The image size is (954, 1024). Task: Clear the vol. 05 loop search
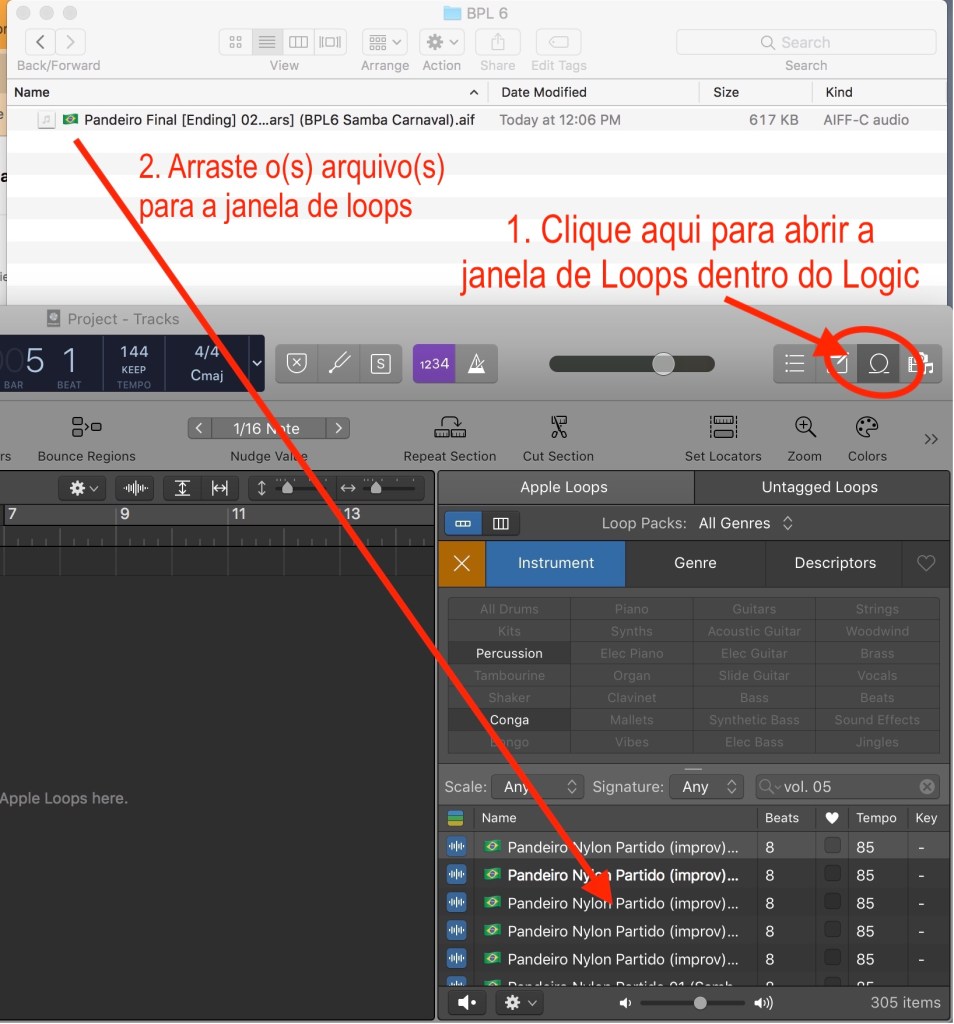point(927,787)
